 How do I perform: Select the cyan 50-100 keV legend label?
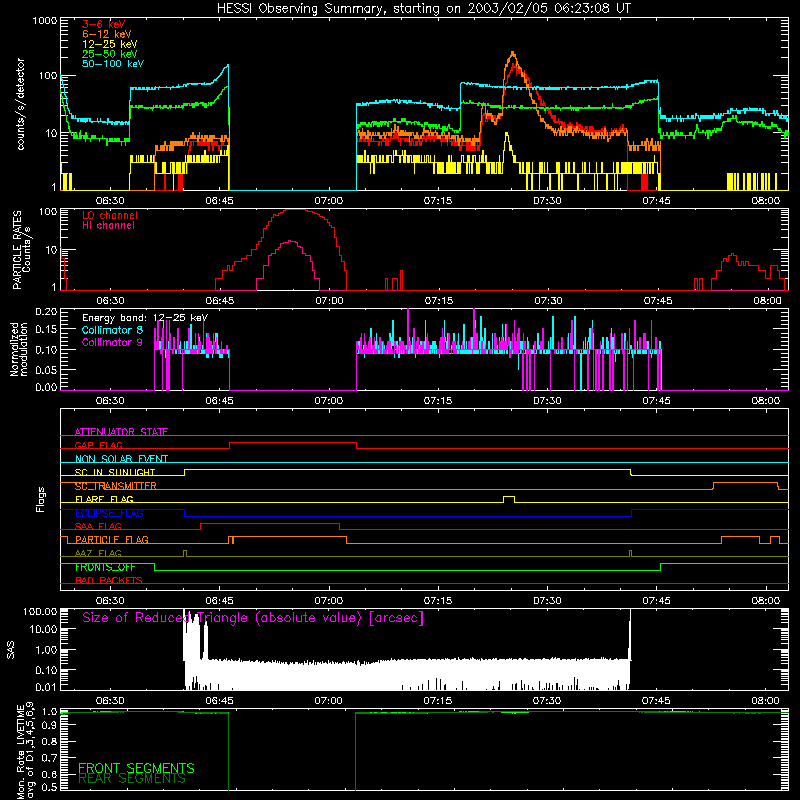pyautogui.click(x=113, y=64)
